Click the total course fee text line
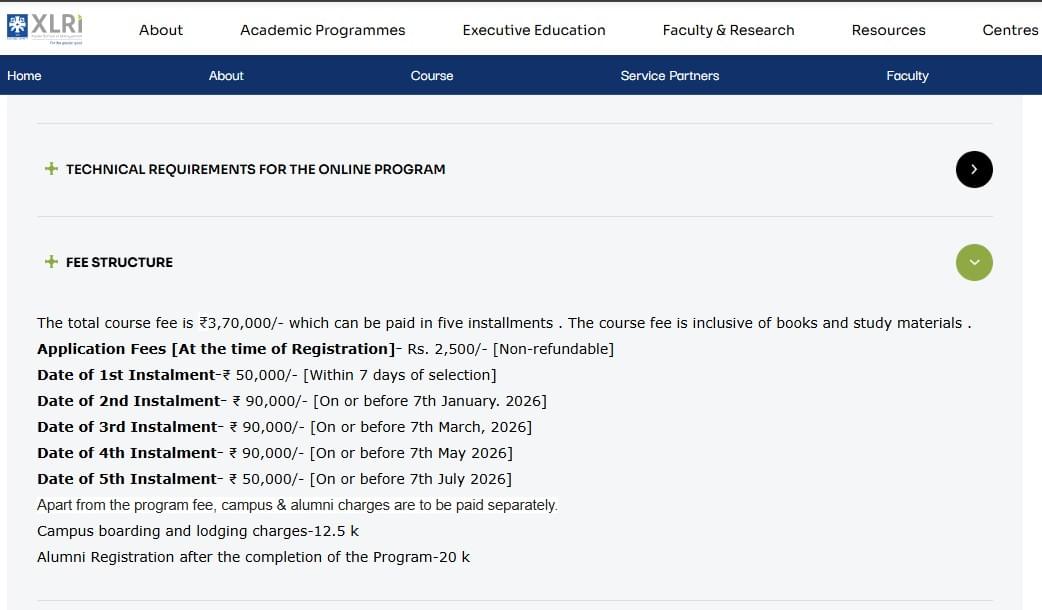This screenshot has height=610, width=1042. [x=504, y=323]
